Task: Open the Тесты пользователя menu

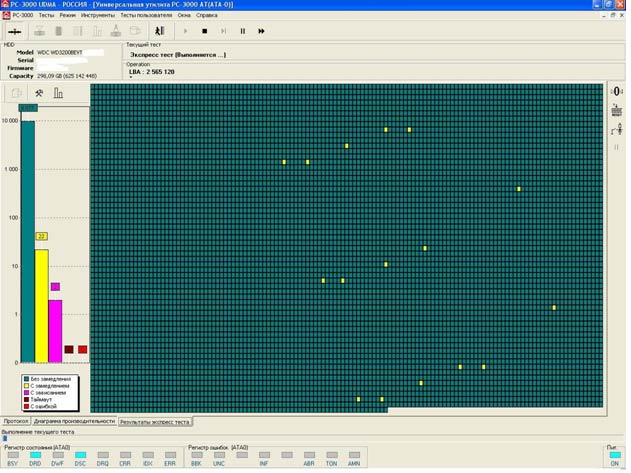Action: coord(146,15)
